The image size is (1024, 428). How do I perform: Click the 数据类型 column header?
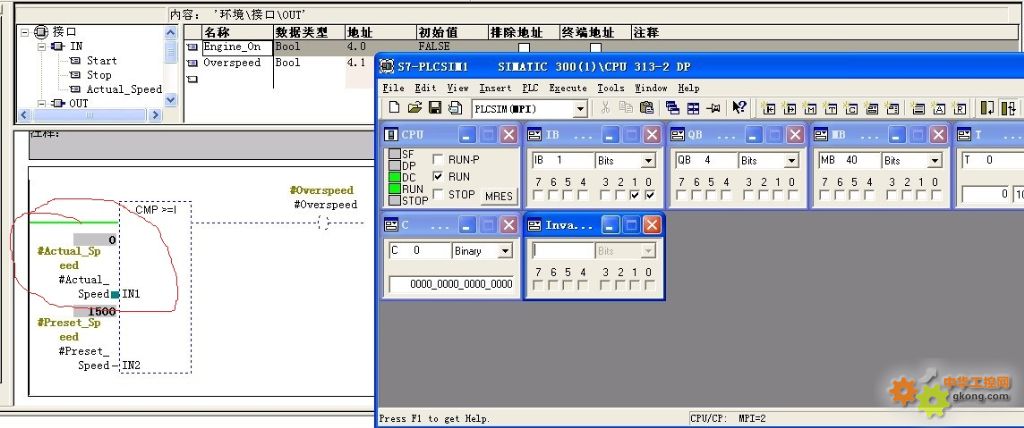click(308, 32)
